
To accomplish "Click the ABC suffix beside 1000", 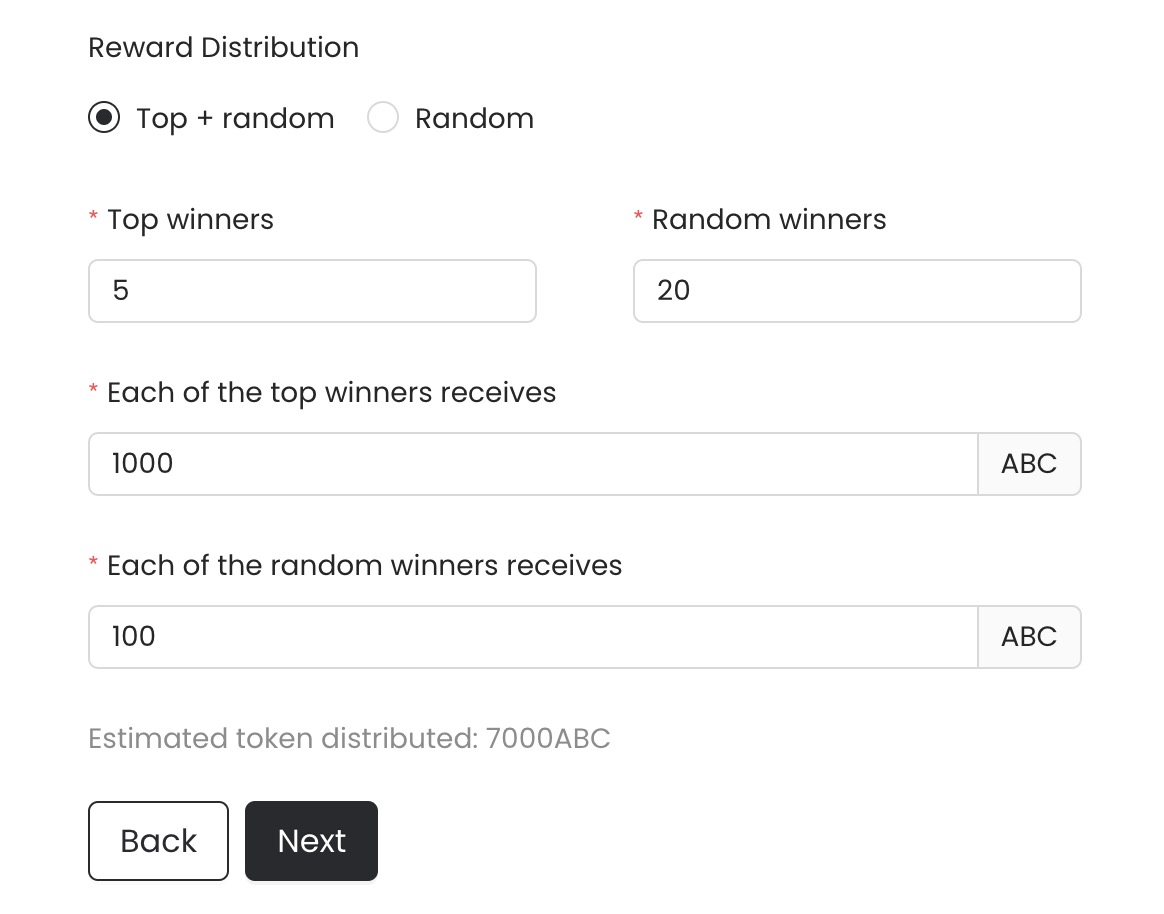I will coord(1029,464).
